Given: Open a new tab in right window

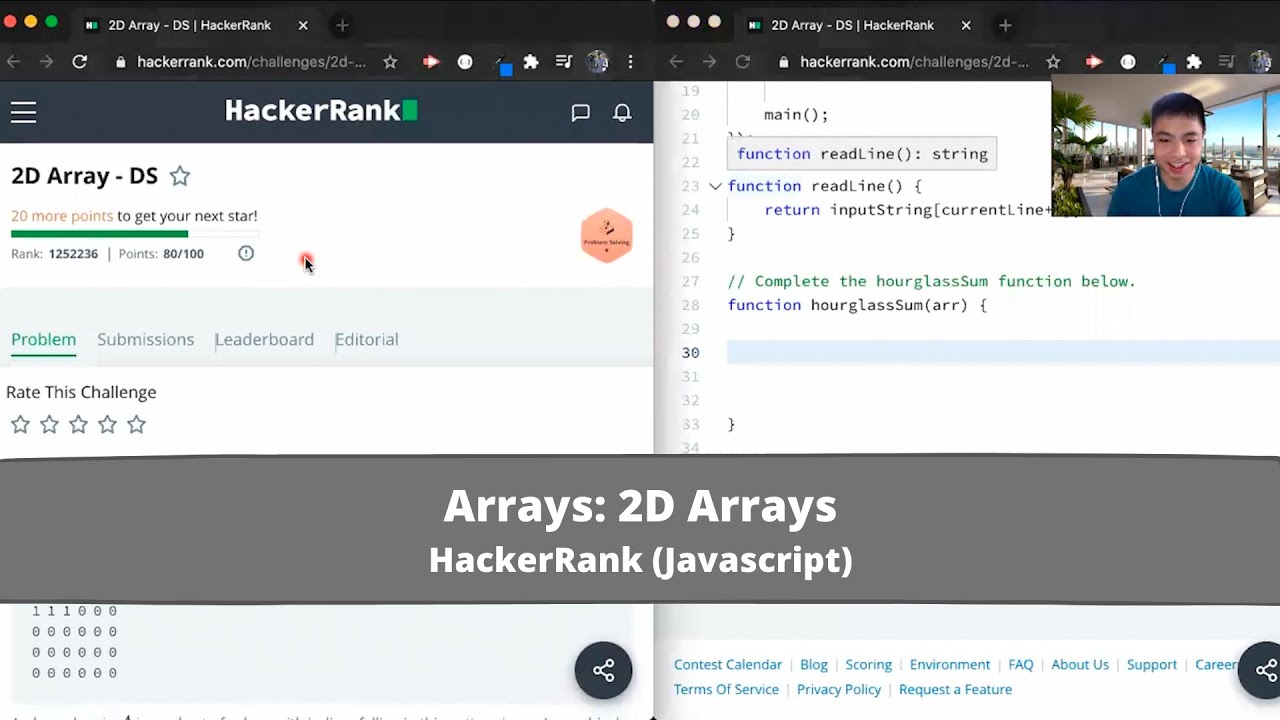Looking at the screenshot, I should click(x=1005, y=25).
